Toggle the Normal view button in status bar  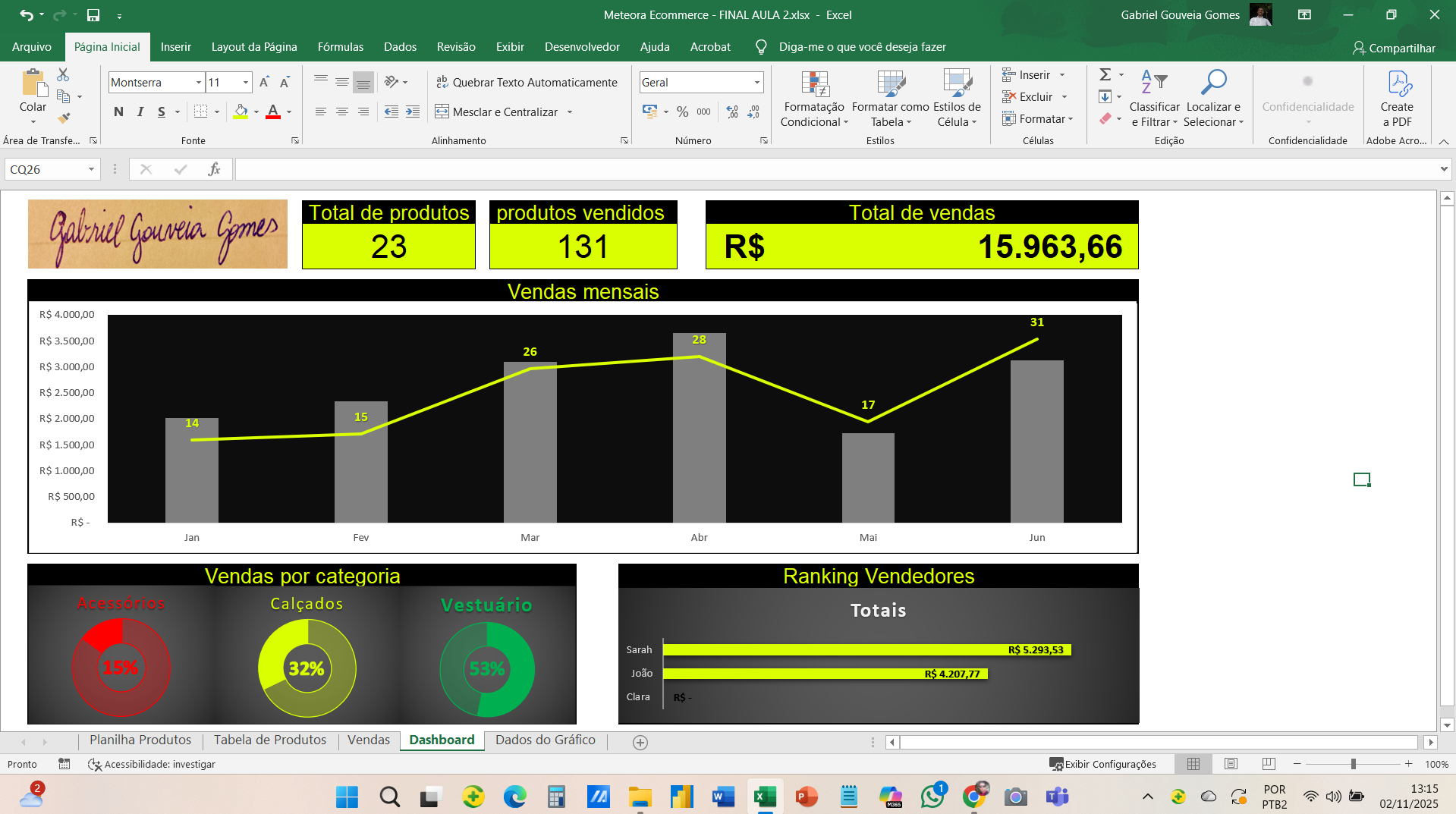click(1193, 764)
